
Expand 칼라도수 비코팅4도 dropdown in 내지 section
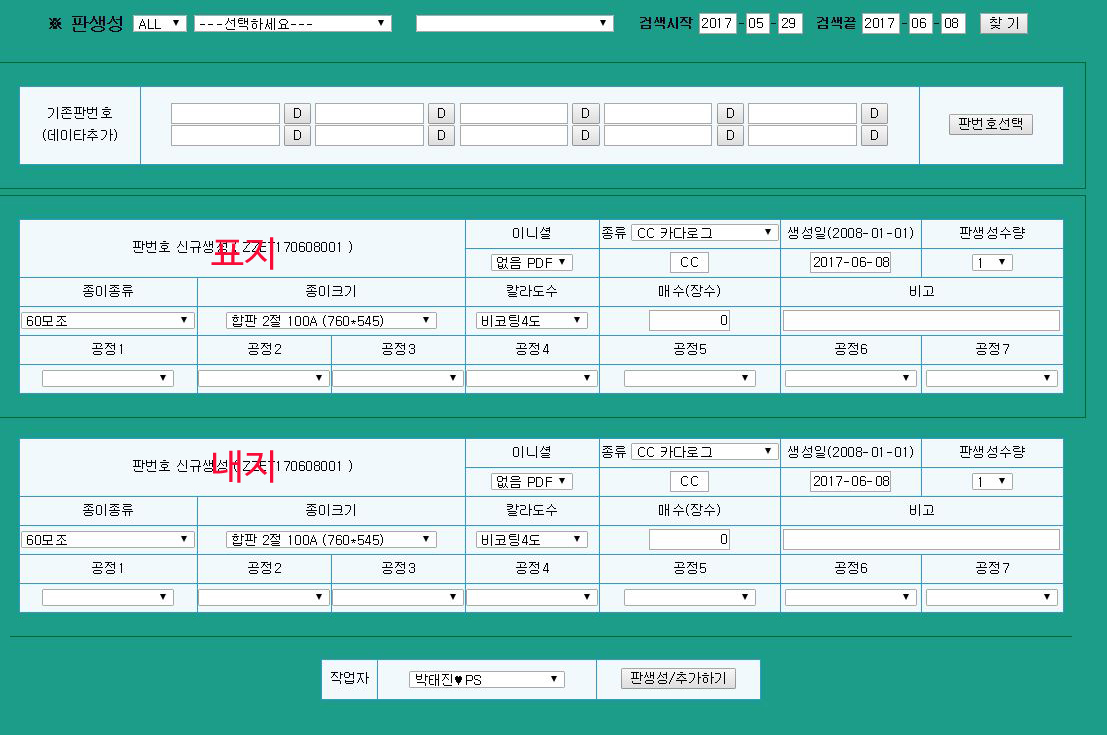[x=531, y=539]
